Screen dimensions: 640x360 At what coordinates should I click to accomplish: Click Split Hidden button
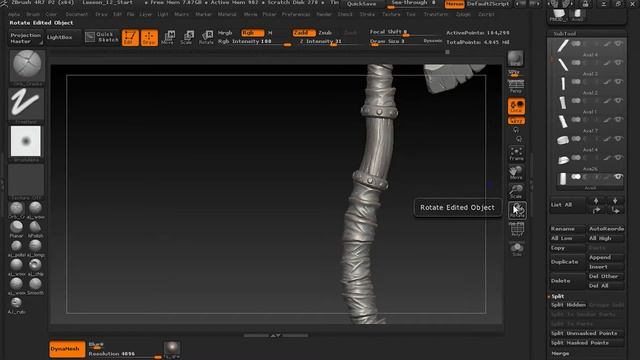568,305
